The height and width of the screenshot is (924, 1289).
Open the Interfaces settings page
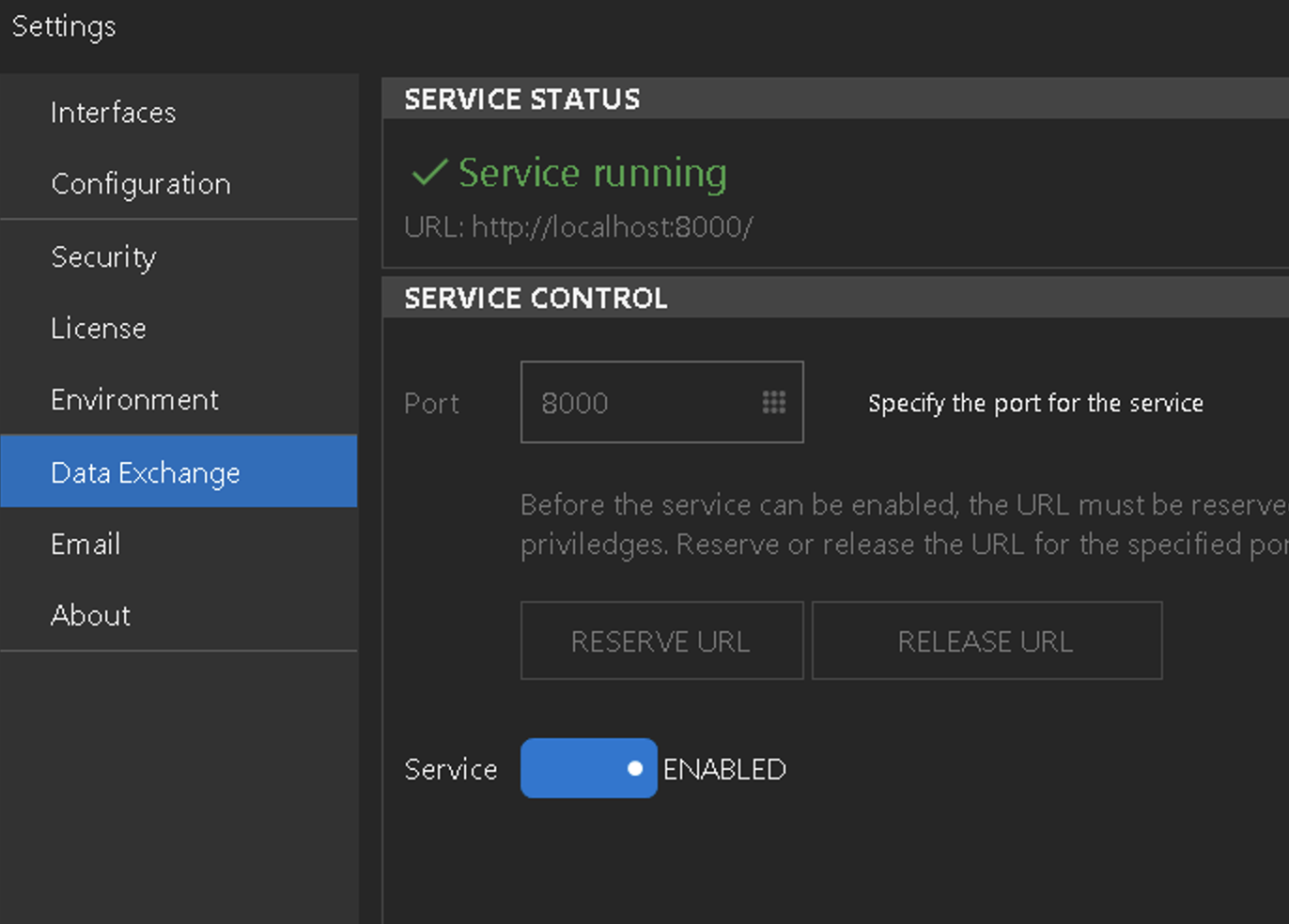[x=179, y=112]
